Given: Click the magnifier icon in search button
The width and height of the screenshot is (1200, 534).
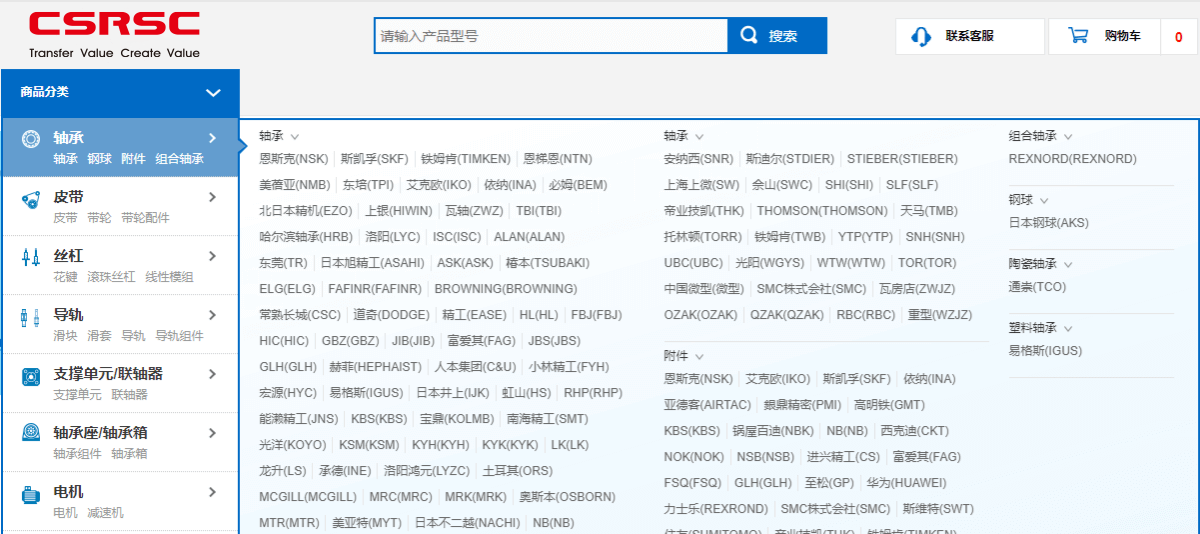Looking at the screenshot, I should 749,36.
